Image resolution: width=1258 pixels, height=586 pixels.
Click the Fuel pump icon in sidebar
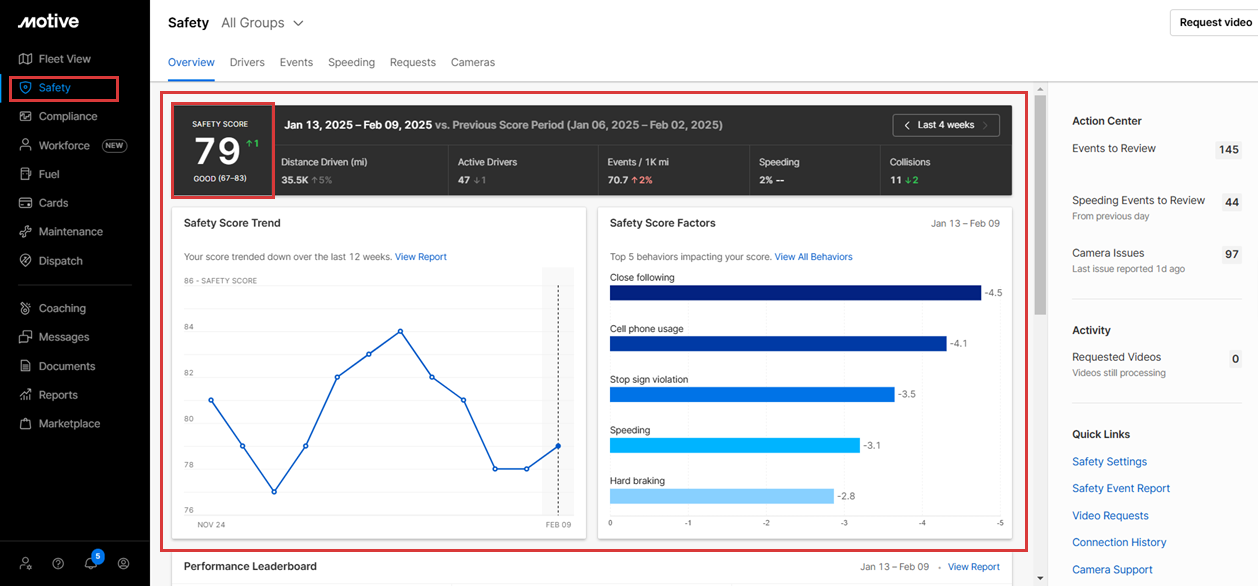(26, 174)
